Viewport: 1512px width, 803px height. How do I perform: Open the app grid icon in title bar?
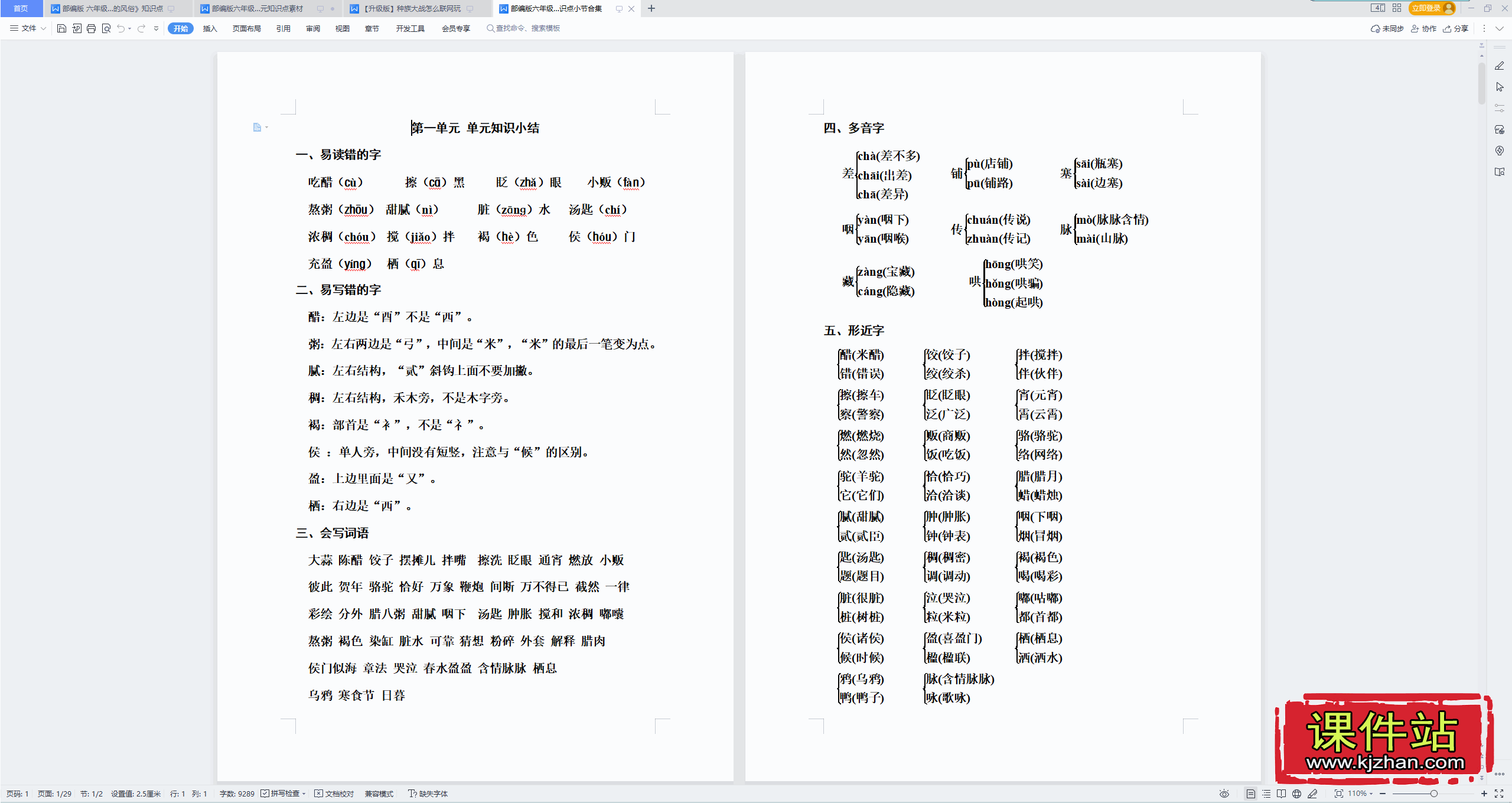[x=1397, y=8]
